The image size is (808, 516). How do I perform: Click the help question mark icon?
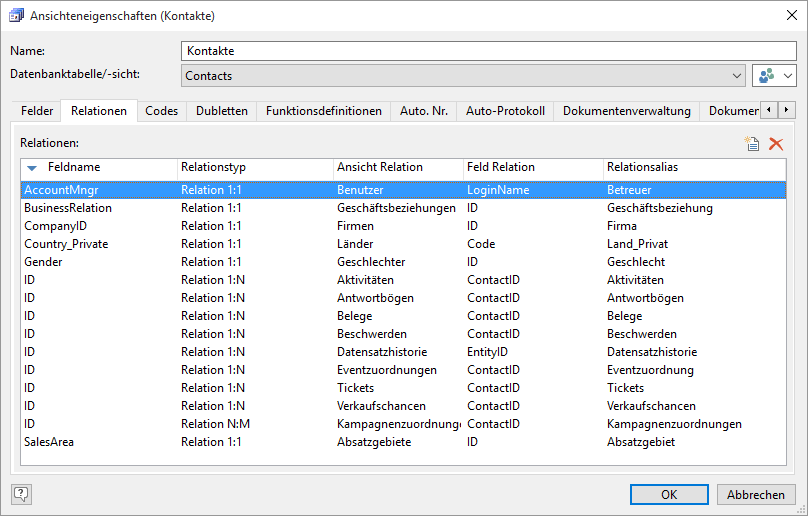click(x=21, y=493)
